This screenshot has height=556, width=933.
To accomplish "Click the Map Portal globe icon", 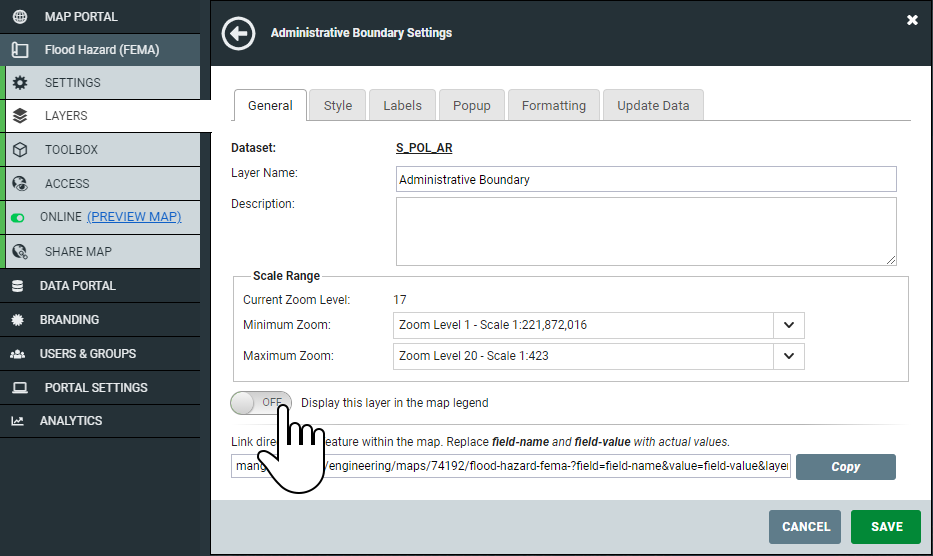I will [x=19, y=17].
